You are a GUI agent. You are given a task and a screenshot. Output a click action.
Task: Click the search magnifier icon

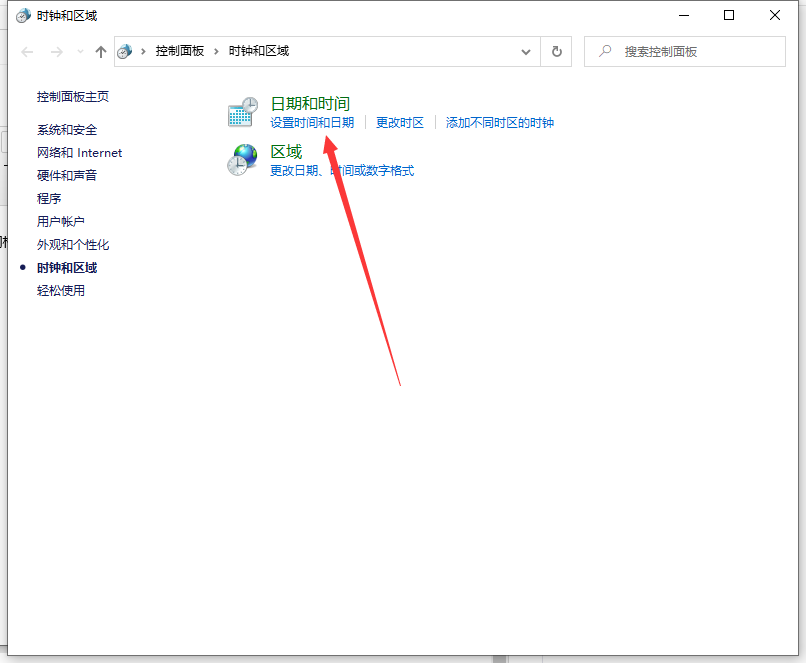point(605,51)
